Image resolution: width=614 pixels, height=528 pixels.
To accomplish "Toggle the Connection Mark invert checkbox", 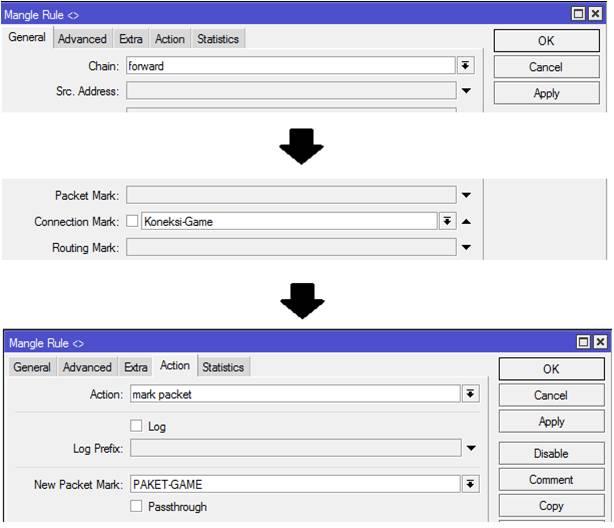I will [132, 221].
